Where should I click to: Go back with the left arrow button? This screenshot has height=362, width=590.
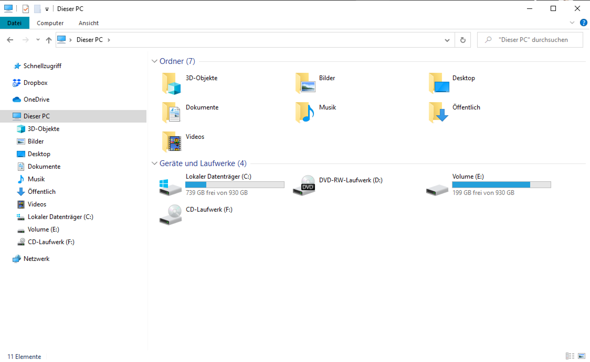[10, 40]
